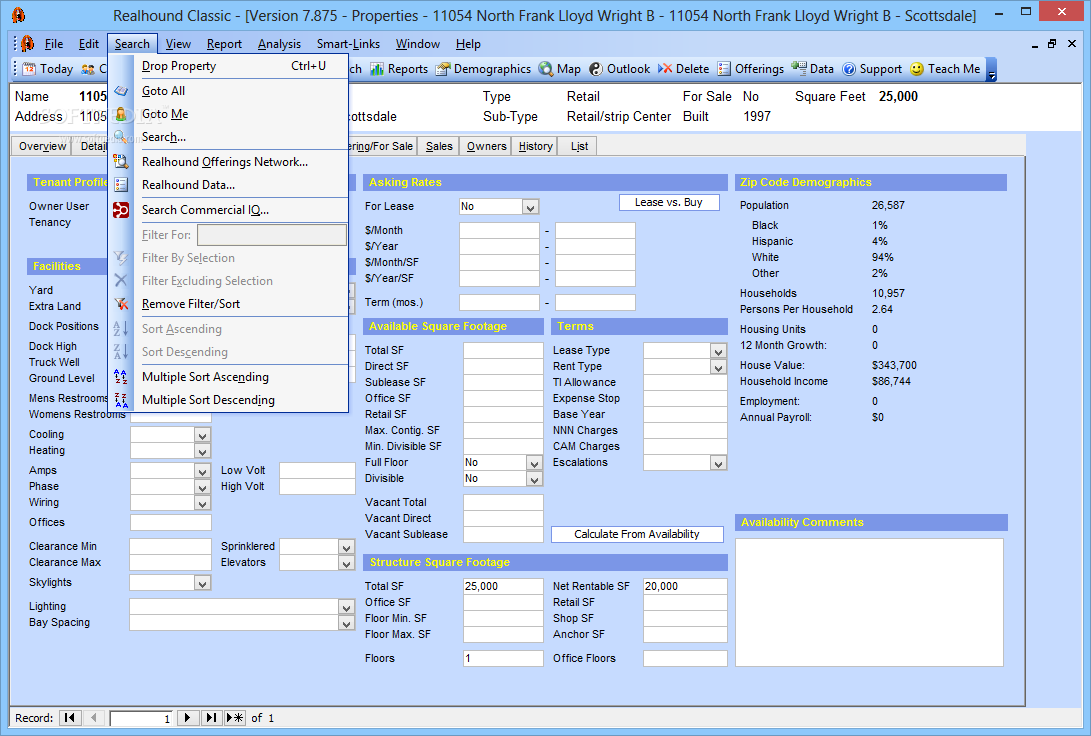Open Demographics toolbar item
The width and height of the screenshot is (1091, 736).
point(484,69)
